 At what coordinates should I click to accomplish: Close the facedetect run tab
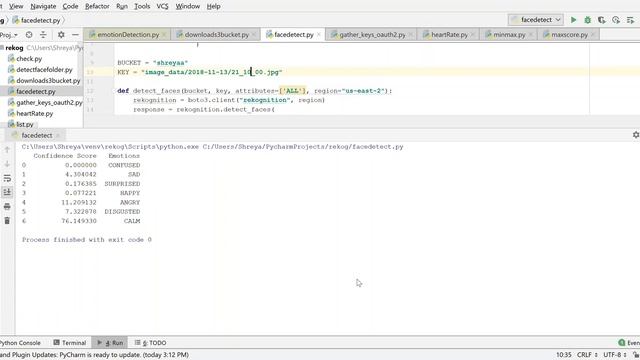click(x=58, y=136)
